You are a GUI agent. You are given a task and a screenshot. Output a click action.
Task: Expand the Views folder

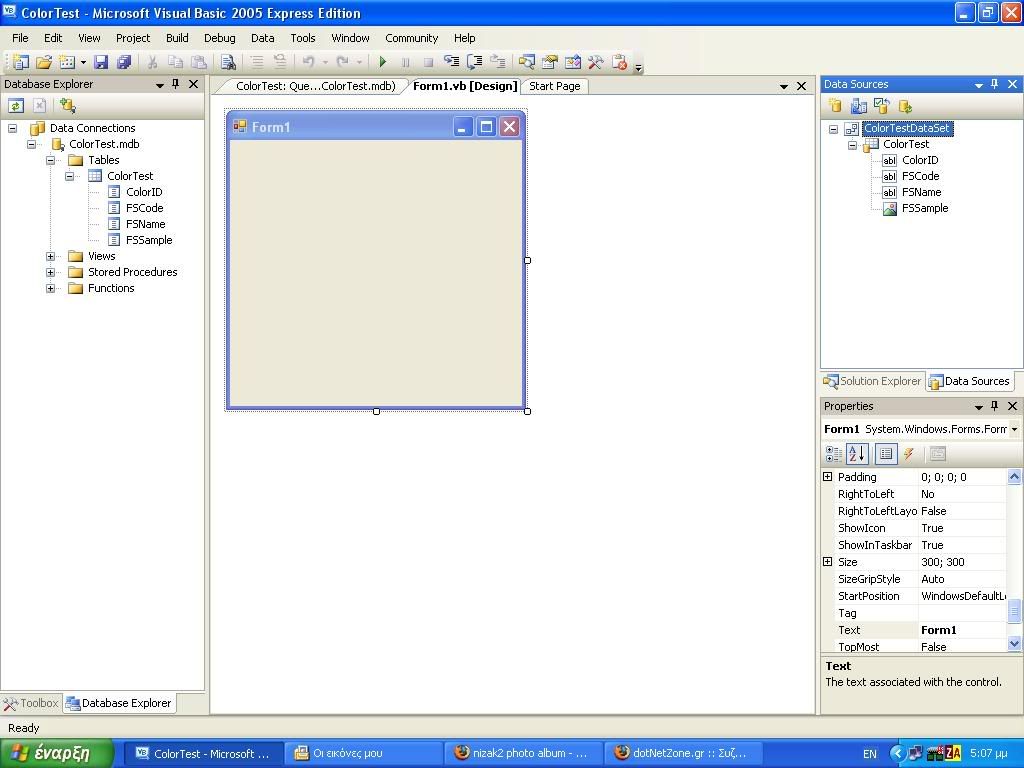coord(50,256)
